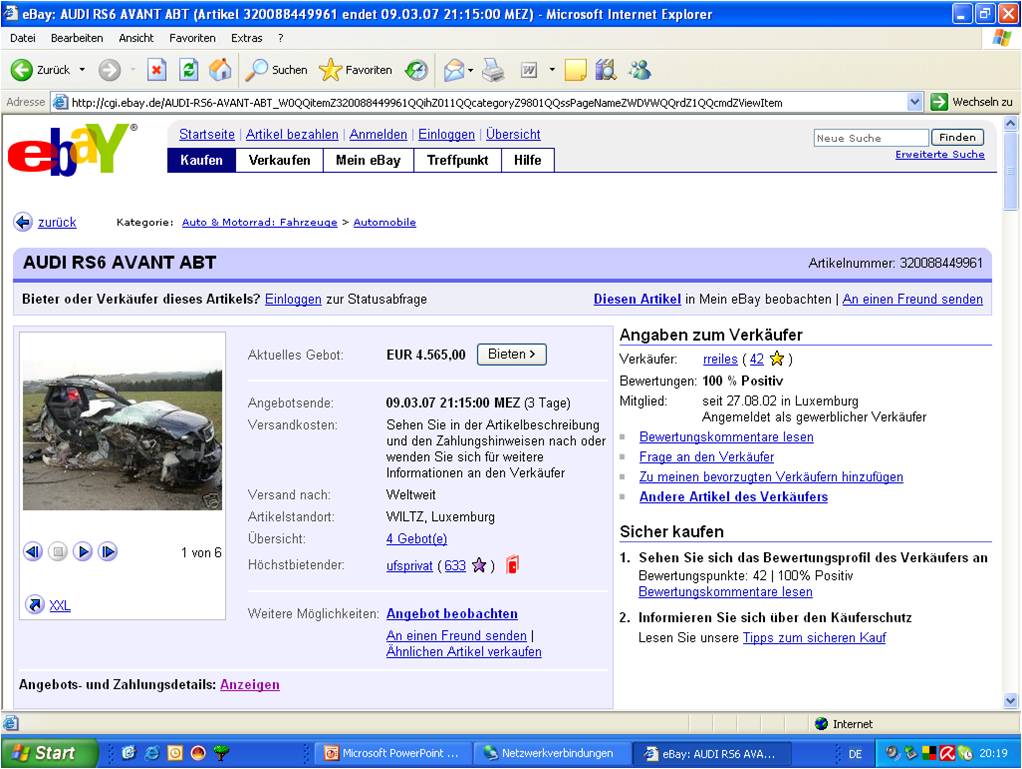Open the Research books toolbar icon

[606, 70]
